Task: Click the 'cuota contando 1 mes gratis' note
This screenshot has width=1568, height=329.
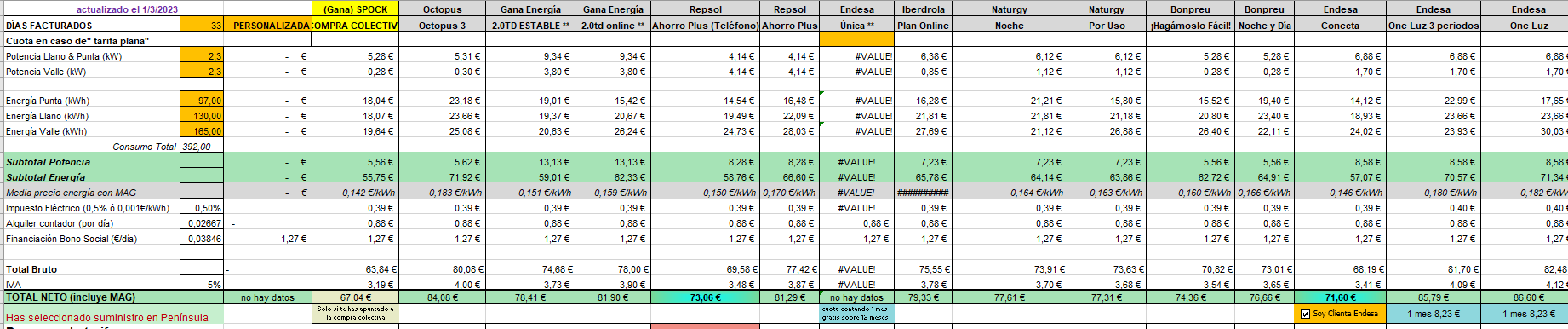Action: click(857, 314)
